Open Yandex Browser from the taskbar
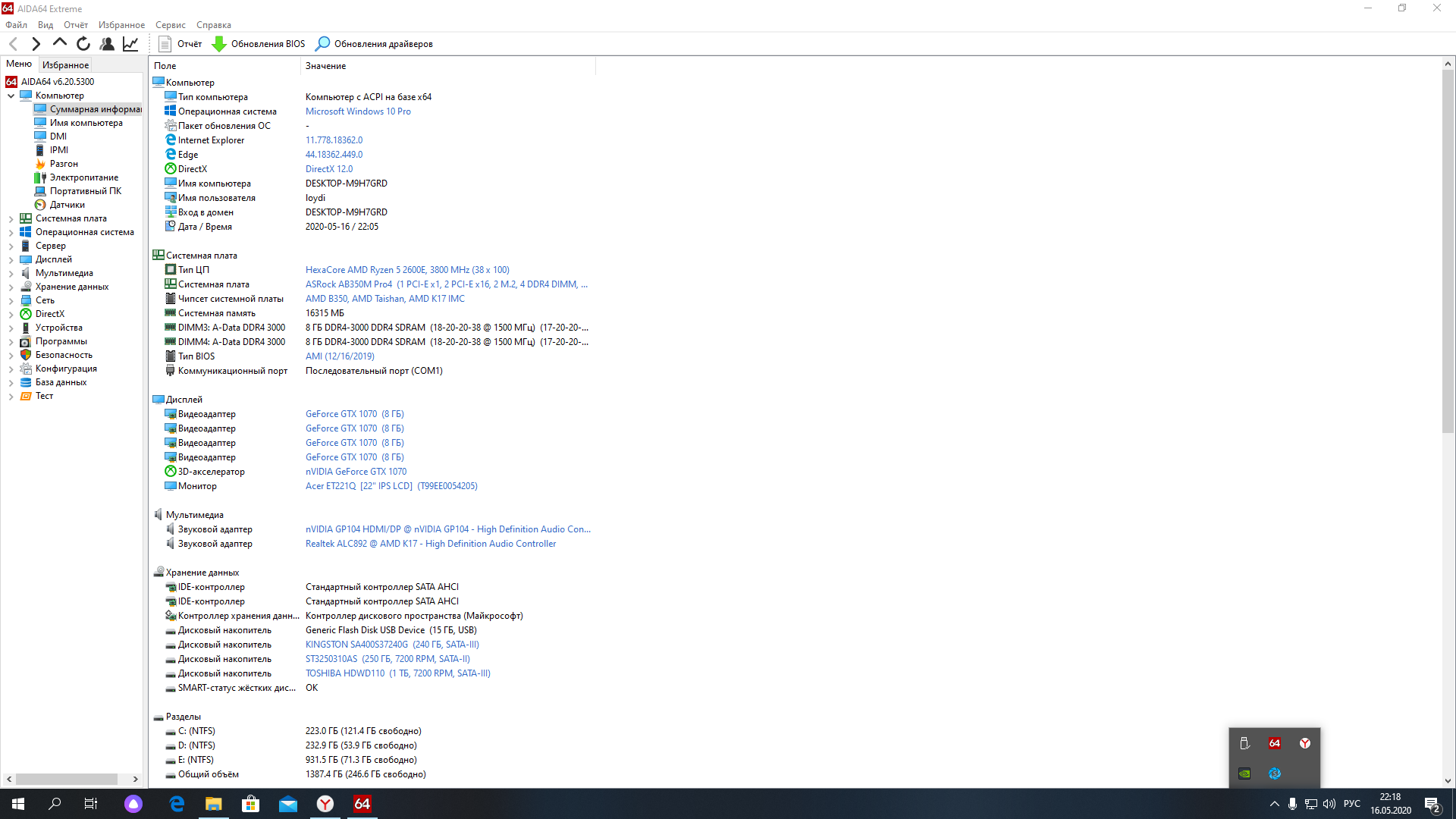 pos(325,804)
